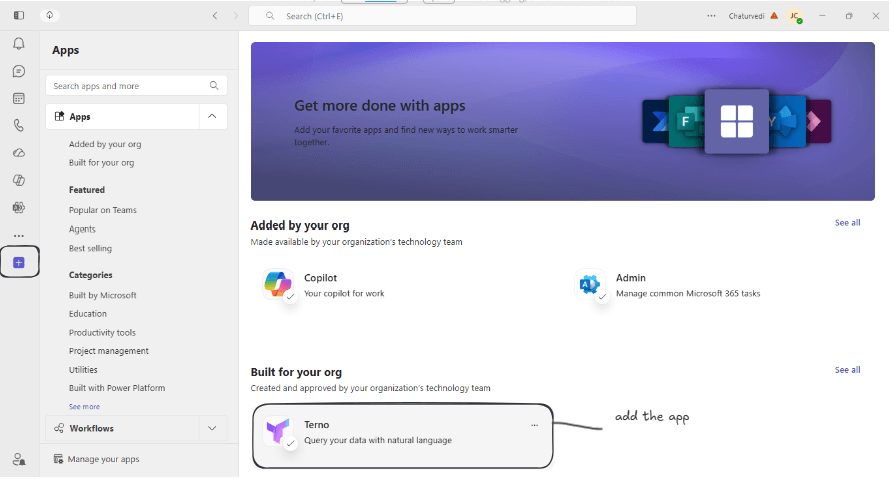Open the Utilities category
This screenshot has height=479, width=893.
[83, 370]
